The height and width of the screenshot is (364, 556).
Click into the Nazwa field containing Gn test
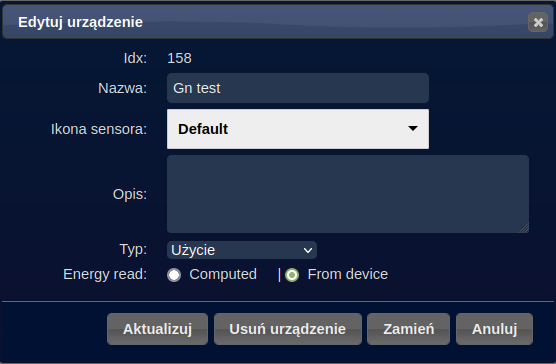(298, 88)
